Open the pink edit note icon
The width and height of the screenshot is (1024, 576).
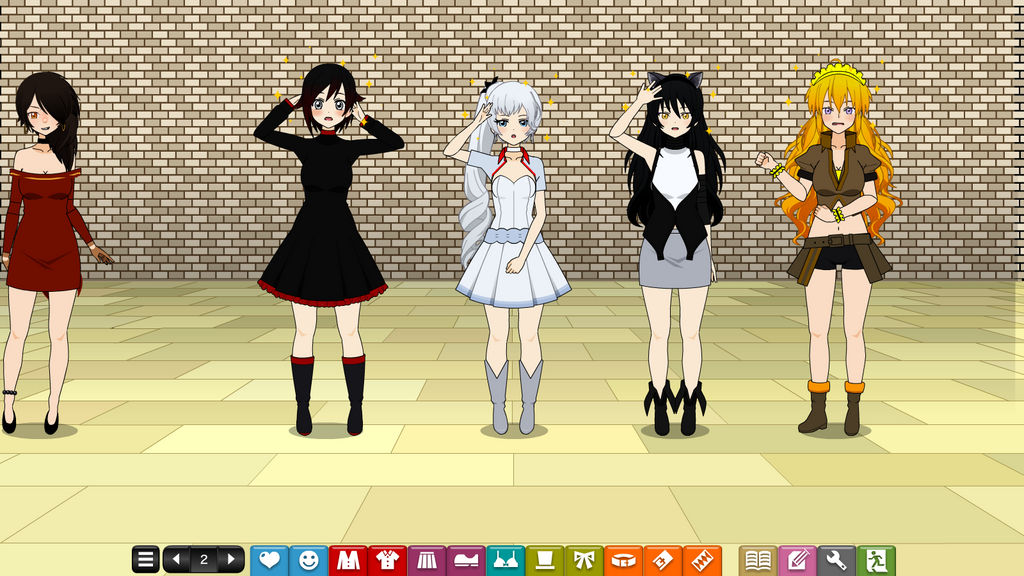click(x=797, y=560)
